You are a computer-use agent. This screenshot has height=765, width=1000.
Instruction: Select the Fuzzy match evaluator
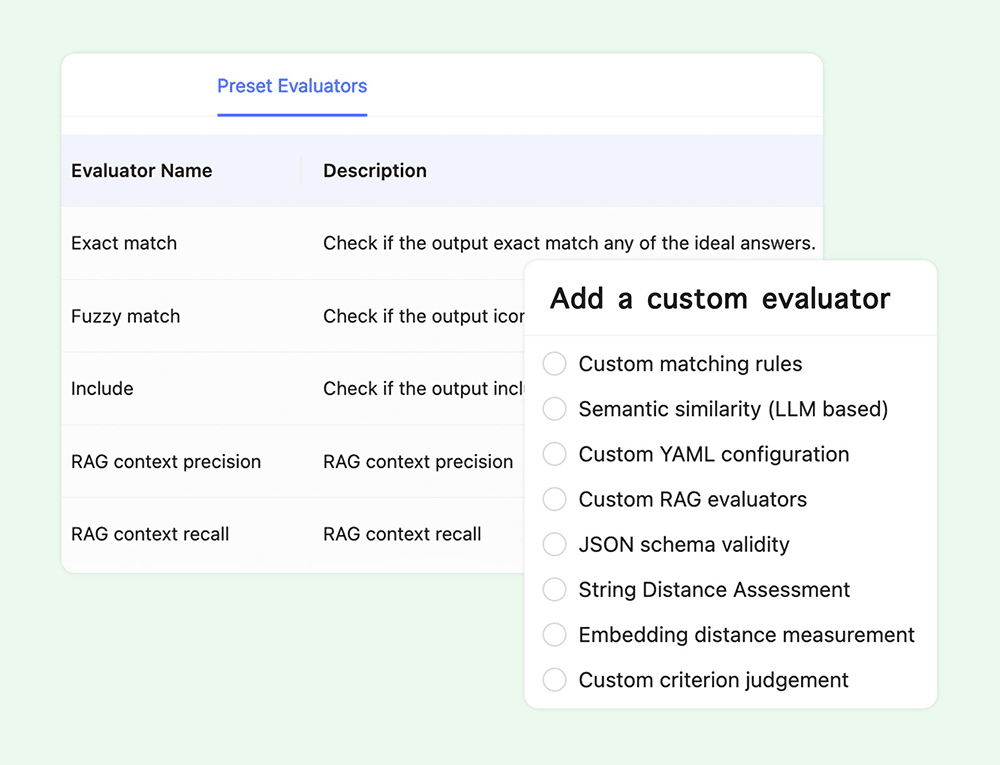click(x=125, y=316)
